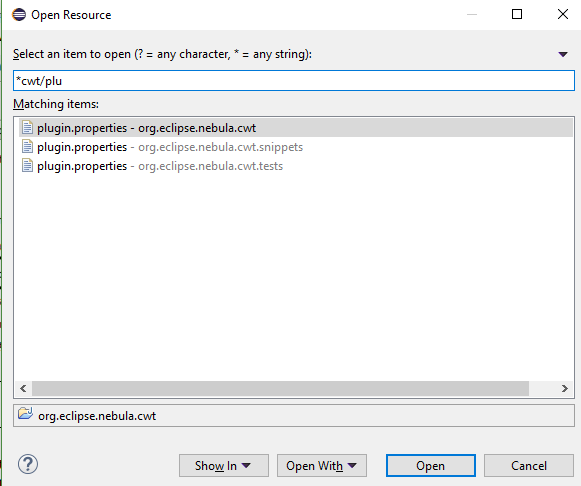Click the horizontal scrollbar left arrow
Screen dimensions: 581x486
click(23, 388)
